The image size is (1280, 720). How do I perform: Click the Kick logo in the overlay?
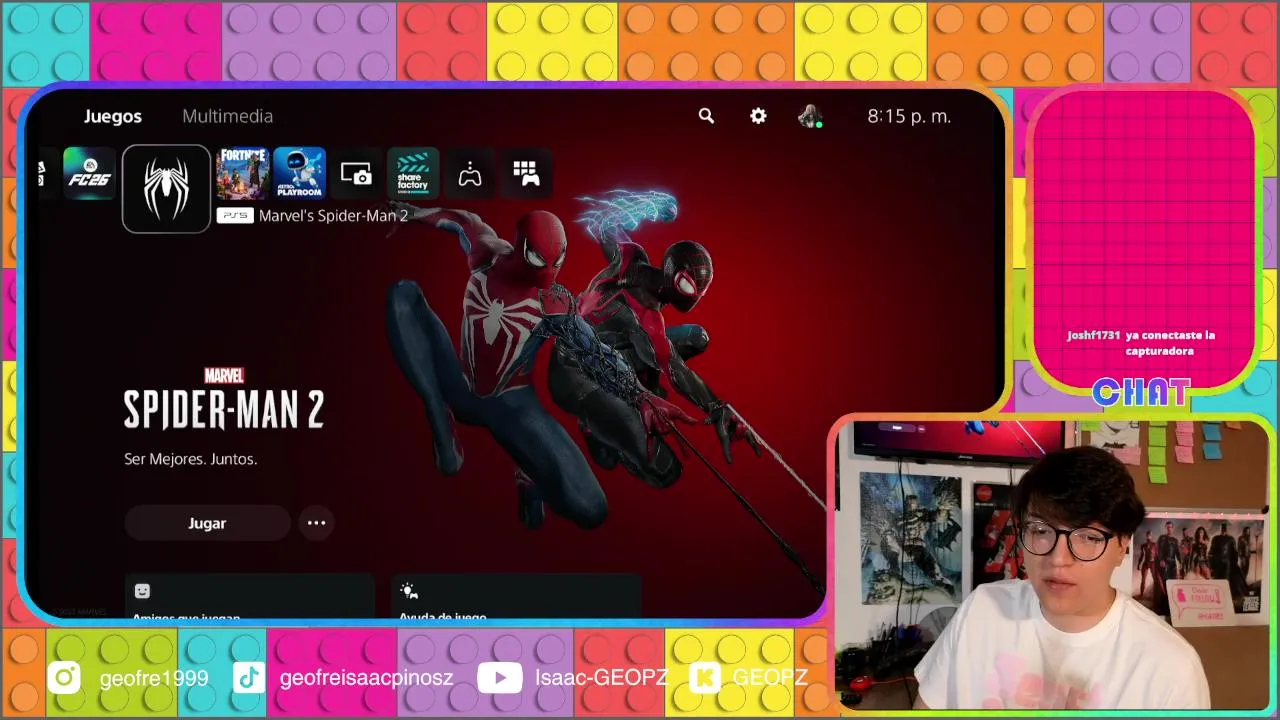(706, 678)
